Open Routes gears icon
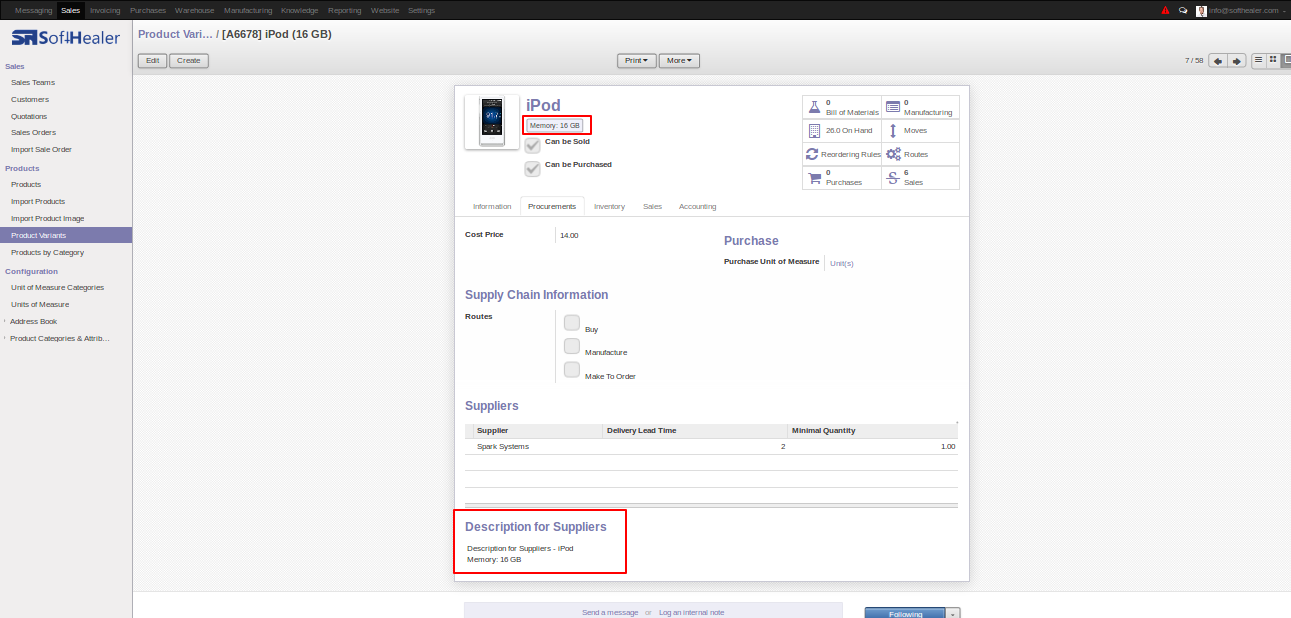This screenshot has height=618, width=1291. pos(893,154)
